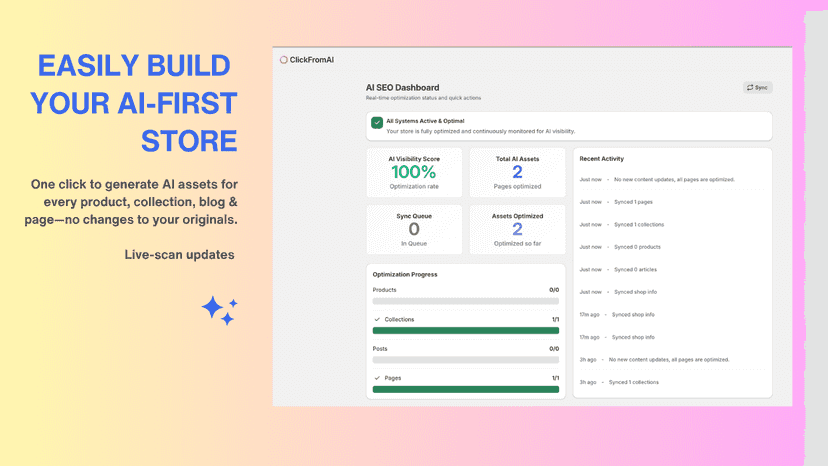The height and width of the screenshot is (466, 828).
Task: Open the AI Visibility Score 100% card
Action: (414, 172)
